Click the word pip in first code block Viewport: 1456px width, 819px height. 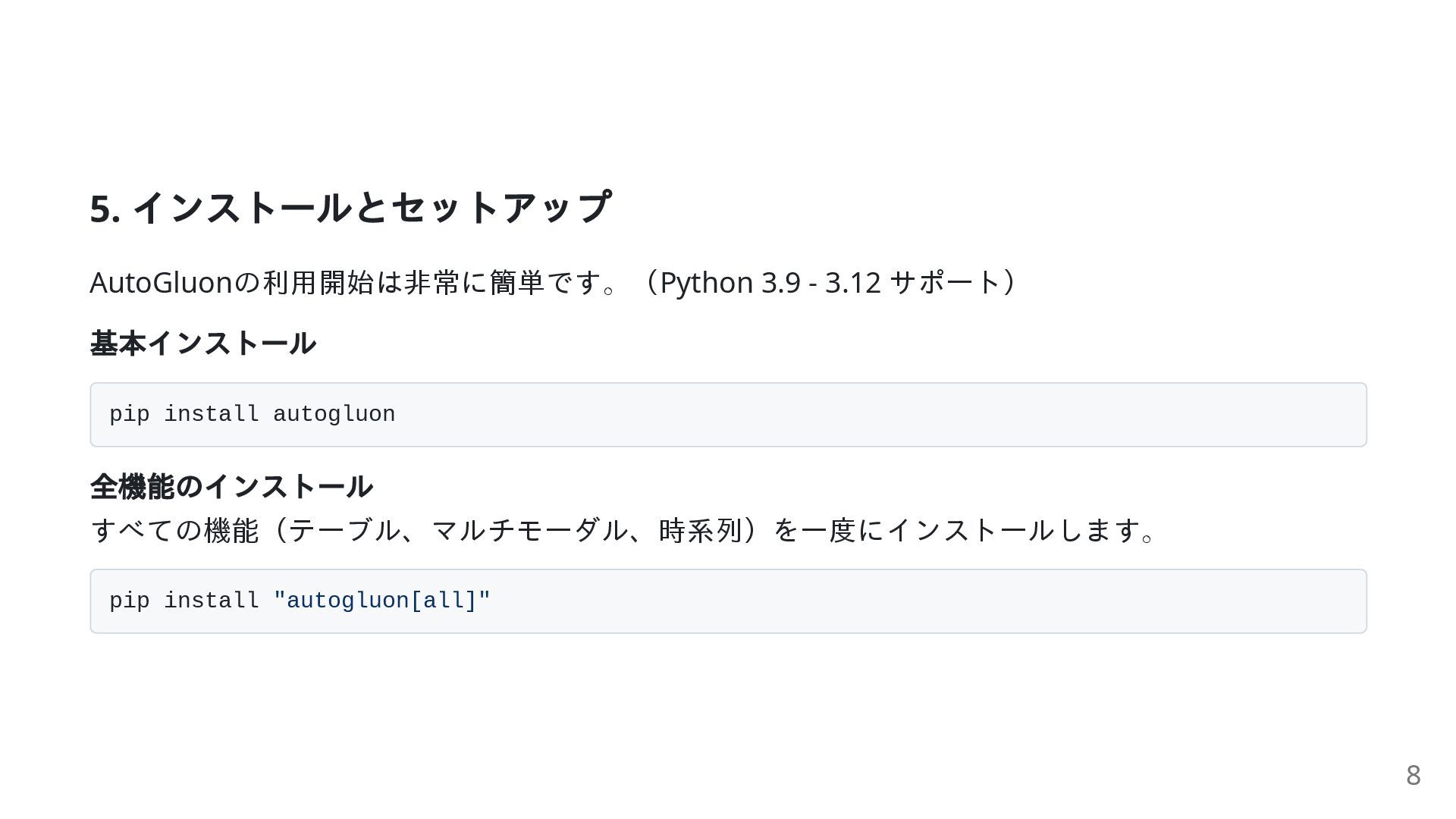130,415
